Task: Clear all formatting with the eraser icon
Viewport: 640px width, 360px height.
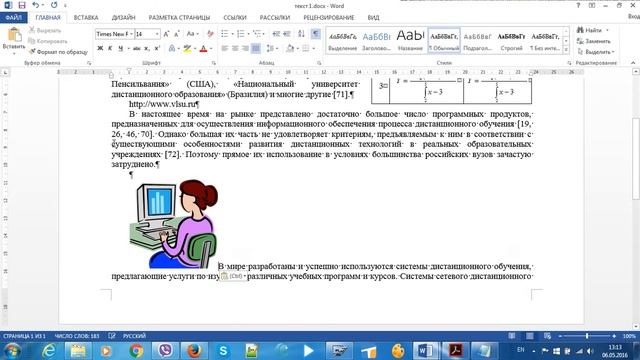Action: coord(210,34)
